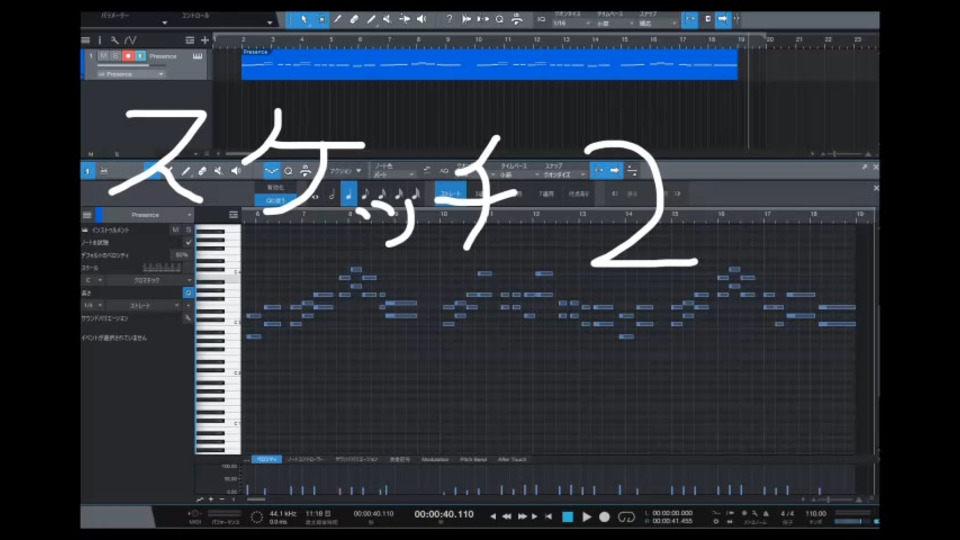Stop playback with the blue Stop button
The width and height of the screenshot is (960, 540).
pyautogui.click(x=568, y=517)
